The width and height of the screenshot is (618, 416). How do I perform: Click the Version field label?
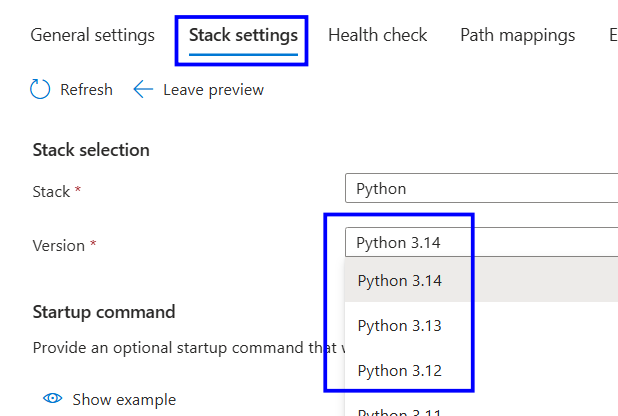[59, 246]
